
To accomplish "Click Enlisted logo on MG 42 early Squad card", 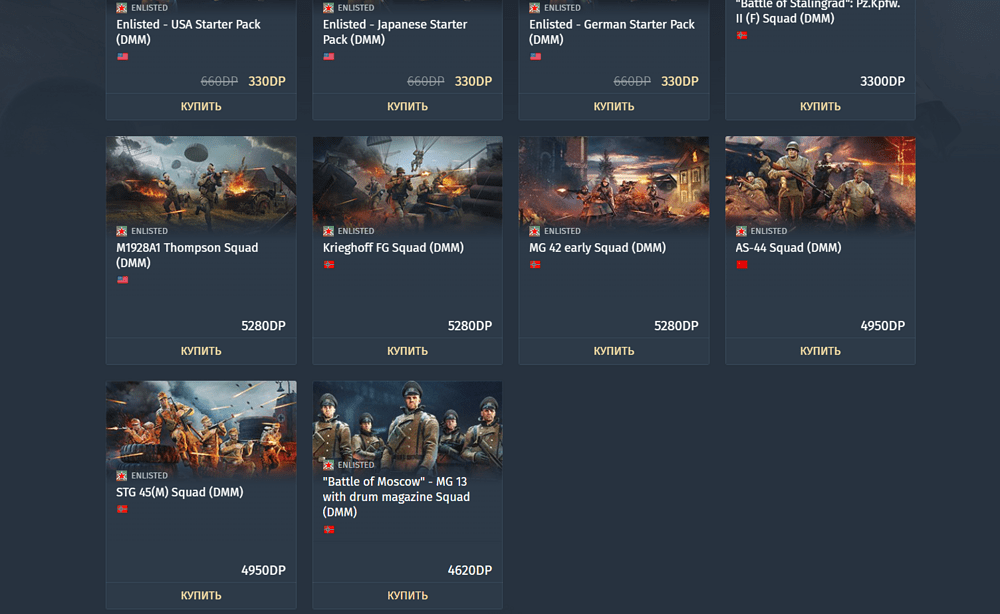I will pos(534,231).
